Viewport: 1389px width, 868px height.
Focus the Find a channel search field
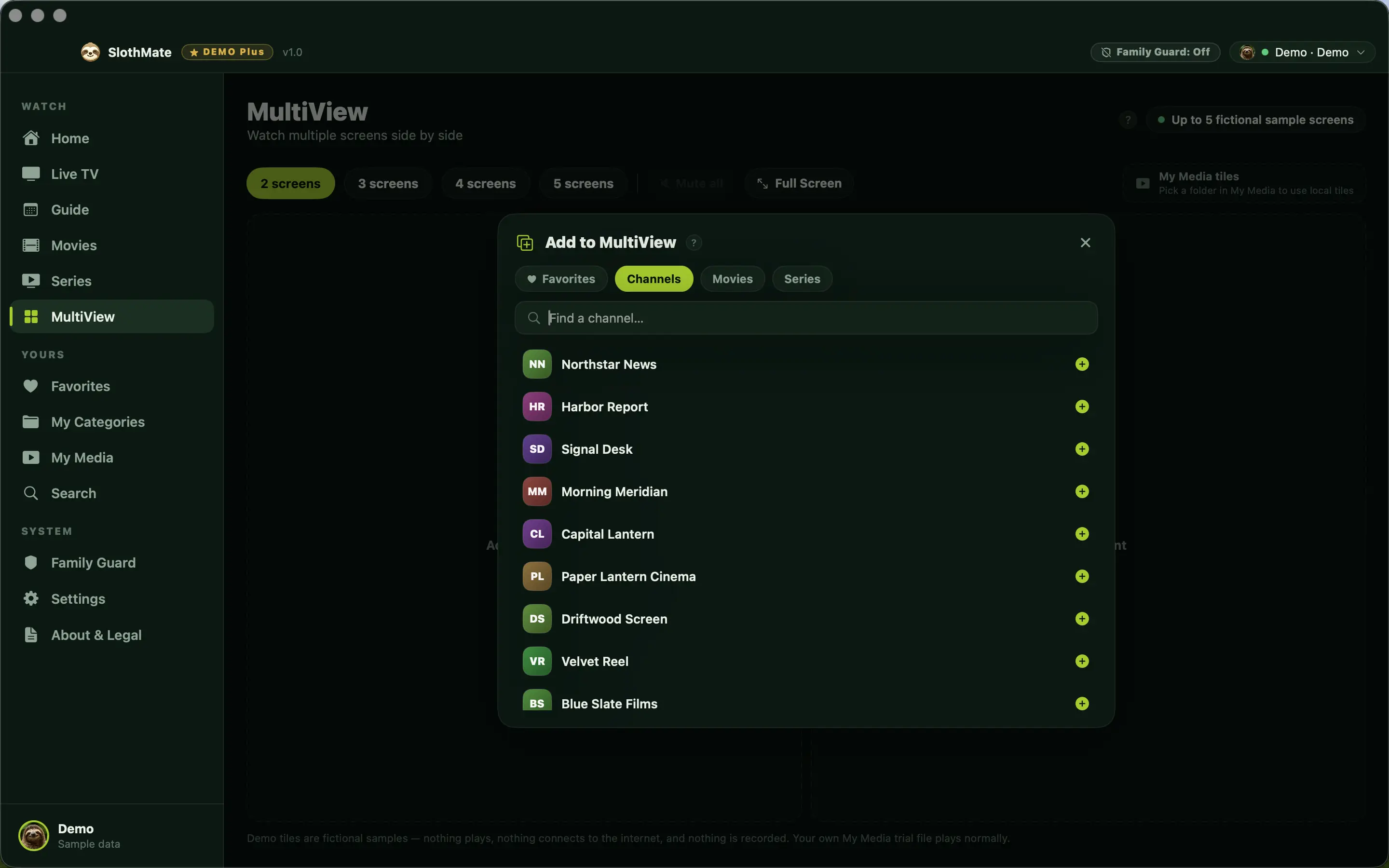[x=806, y=318]
